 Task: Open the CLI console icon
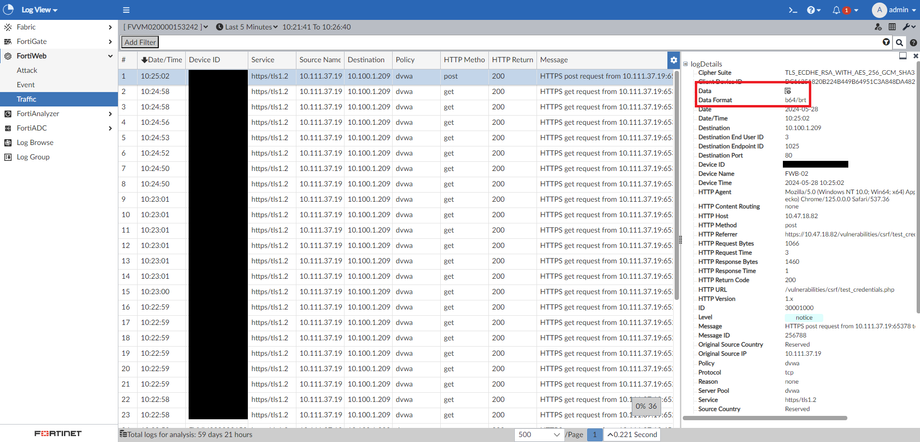click(793, 10)
